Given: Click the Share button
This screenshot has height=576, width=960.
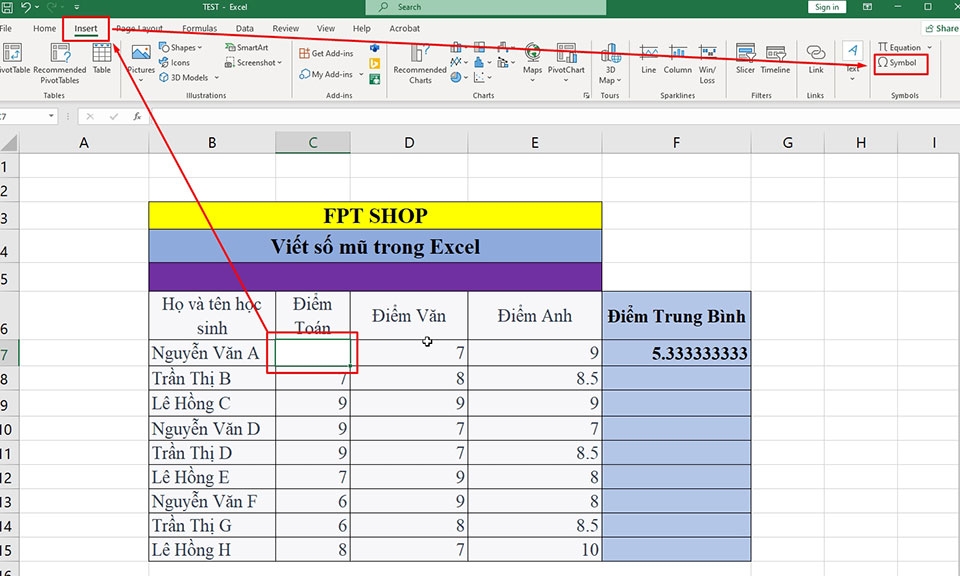Looking at the screenshot, I should coord(943,28).
